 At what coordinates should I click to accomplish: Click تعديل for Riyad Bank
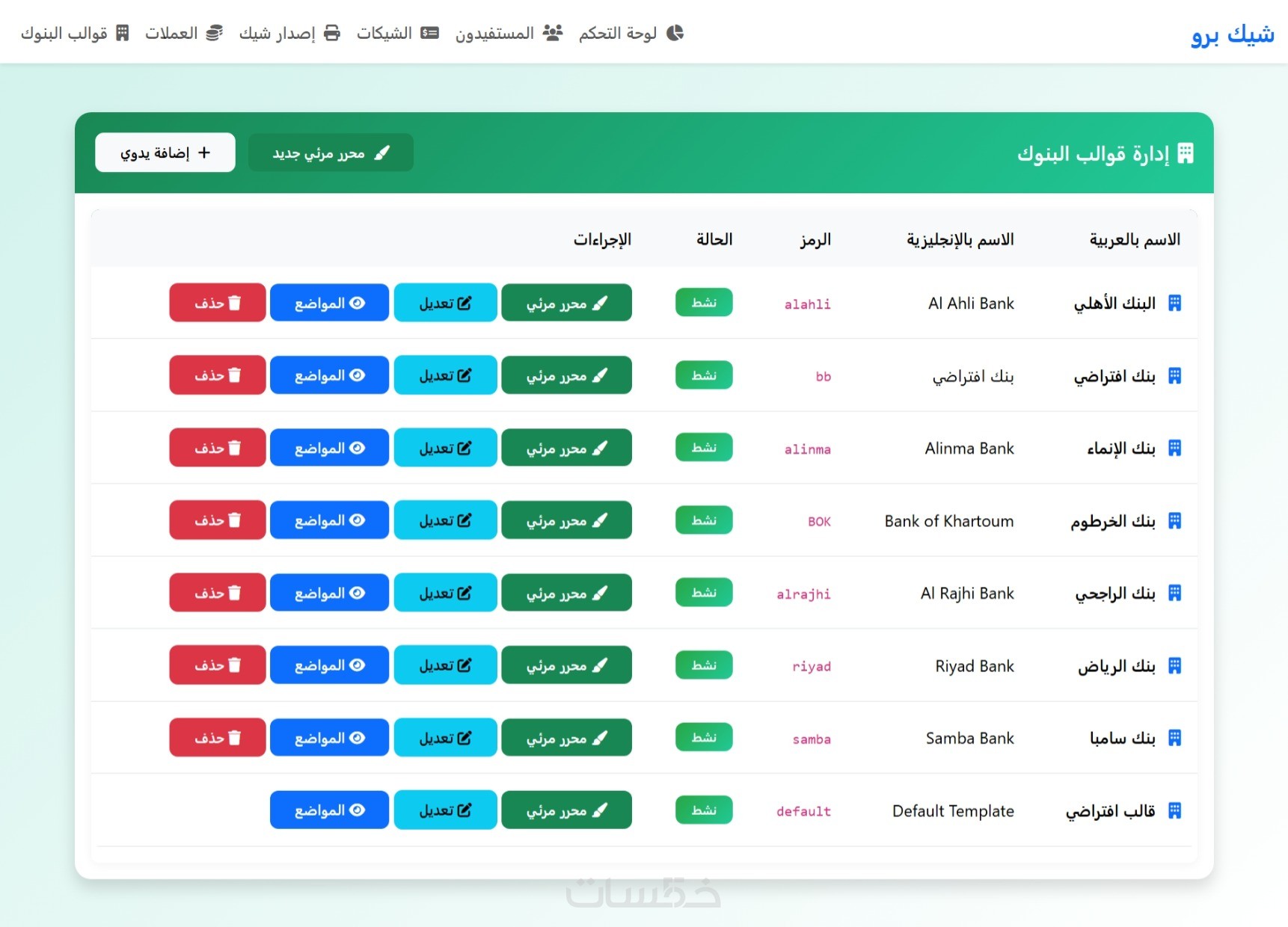point(446,665)
